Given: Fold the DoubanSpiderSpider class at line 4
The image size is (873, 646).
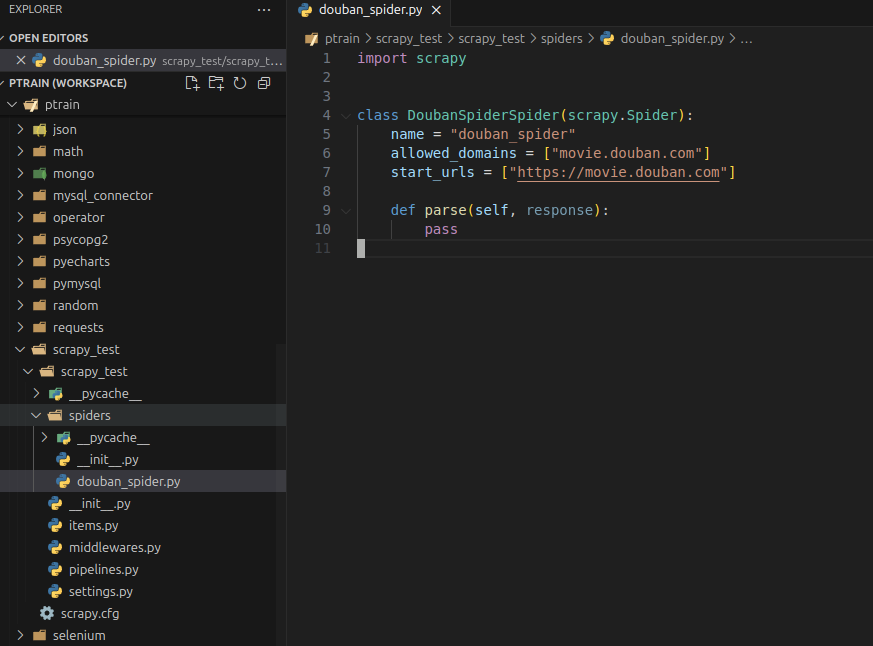Looking at the screenshot, I should (346, 115).
